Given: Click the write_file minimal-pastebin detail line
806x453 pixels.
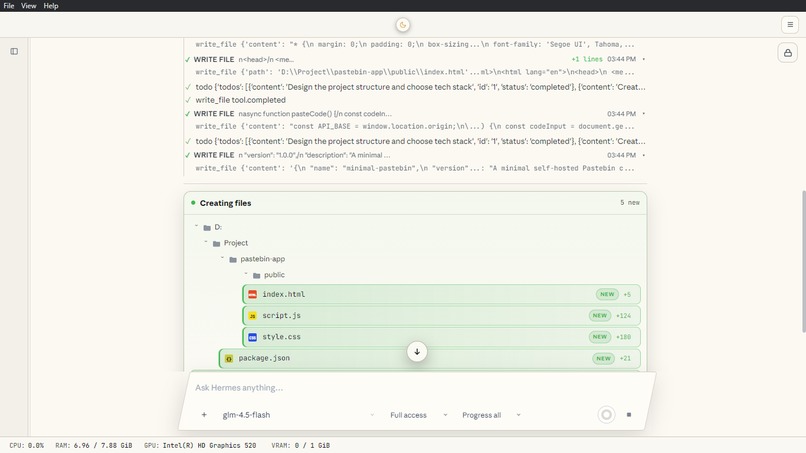Looking at the screenshot, I should 414,168.
